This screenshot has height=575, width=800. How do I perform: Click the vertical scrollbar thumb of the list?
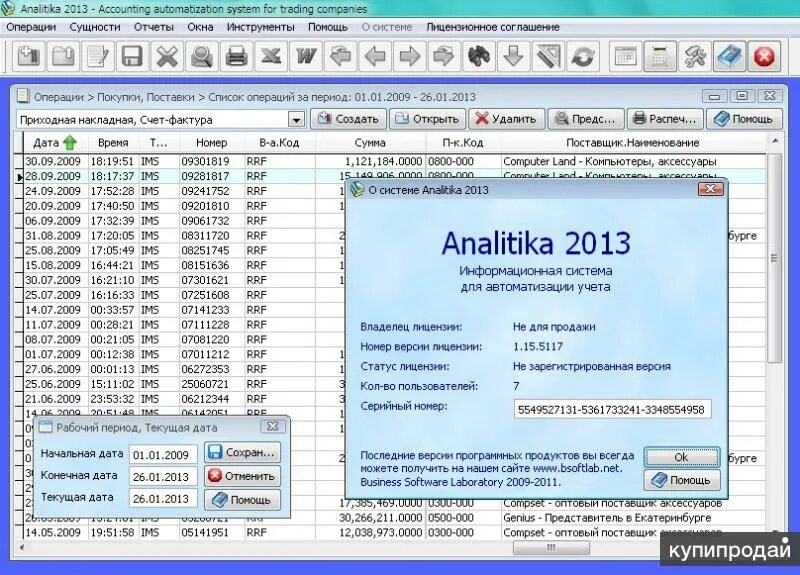tap(774, 258)
